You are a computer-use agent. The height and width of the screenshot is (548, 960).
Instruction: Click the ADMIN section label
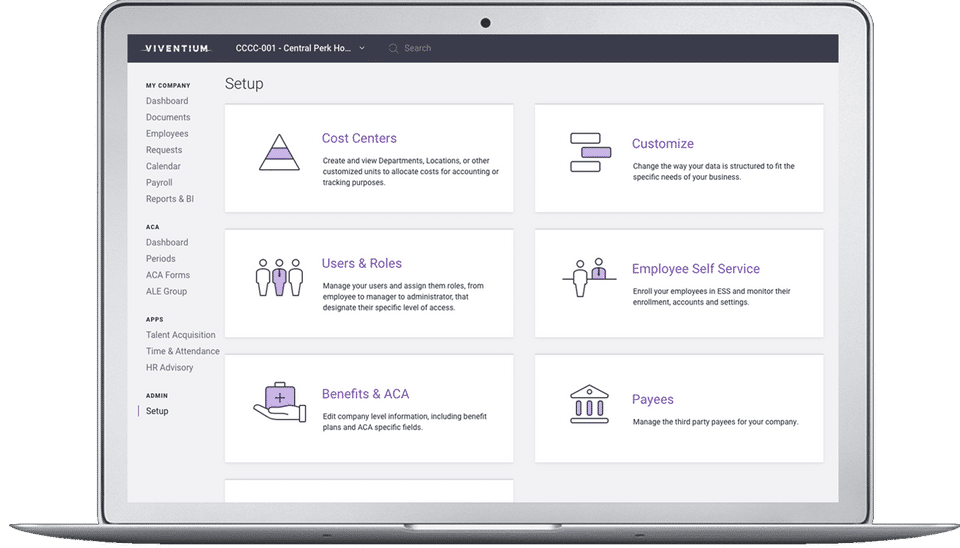[157, 396]
